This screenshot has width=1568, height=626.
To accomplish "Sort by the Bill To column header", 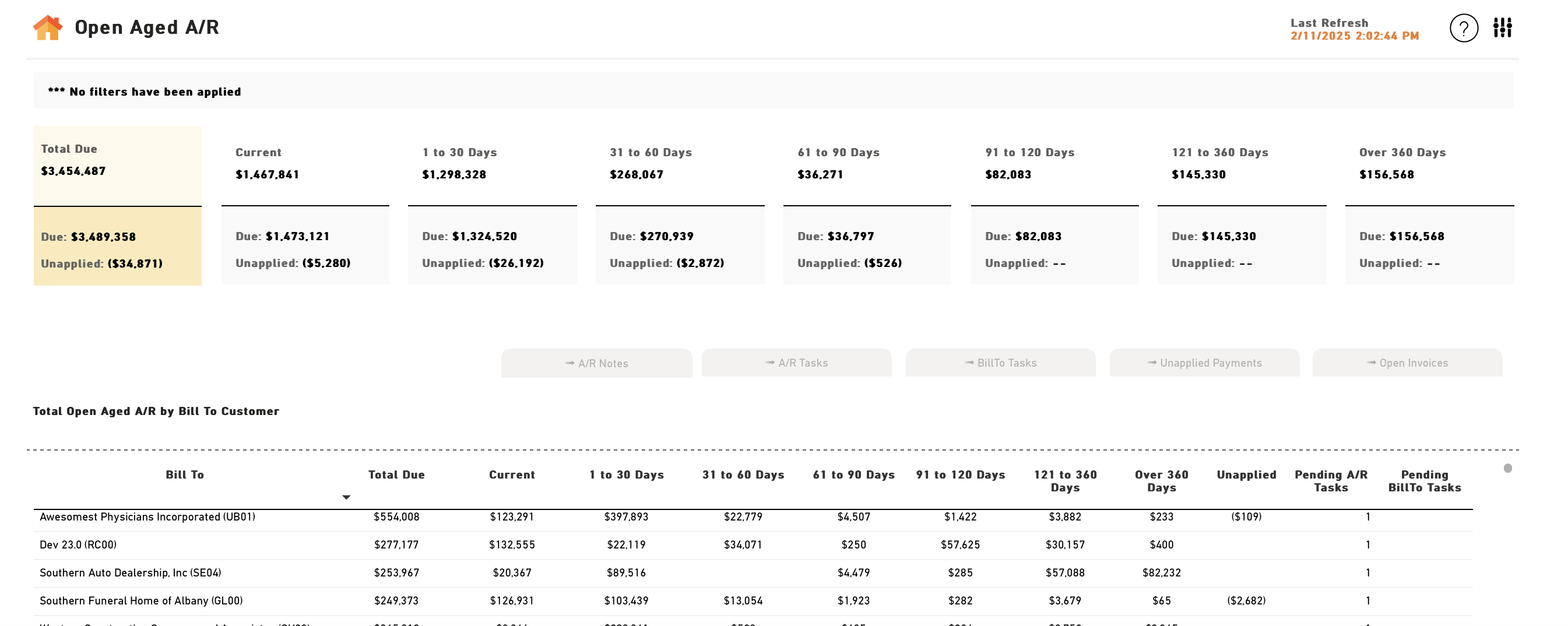I will [x=184, y=474].
